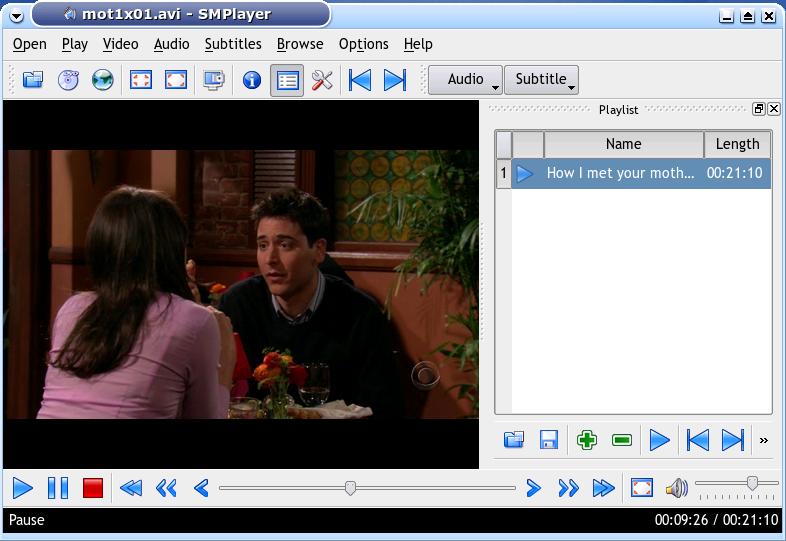Screen dimensions: 786x541
Task: Take a screenshot with monitor icon
Action: tap(214, 80)
